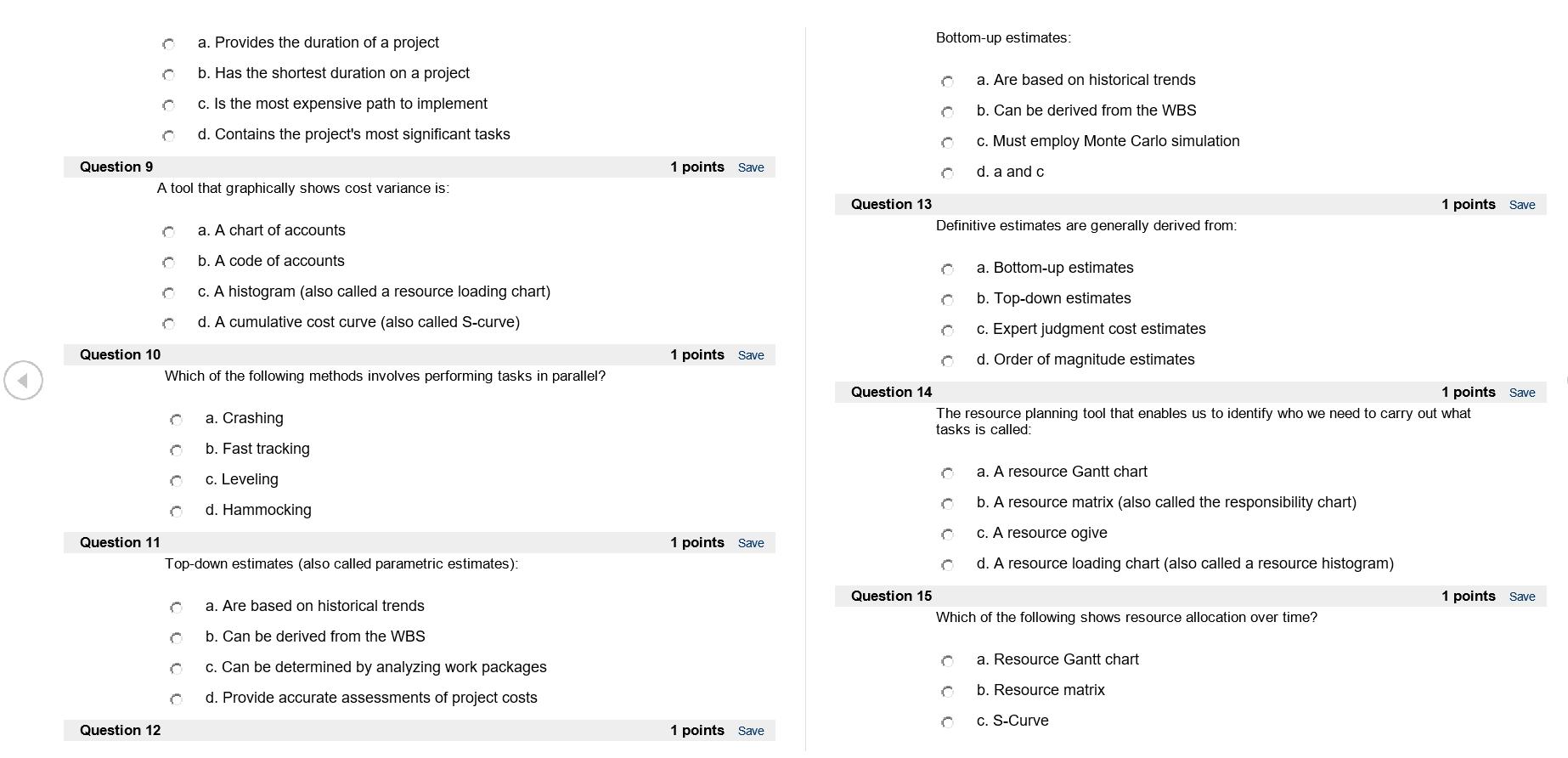Select 'a. Resource Gantt chart' for Question 15
Image resolution: width=1568 pixels, height=758 pixels.
(x=948, y=661)
